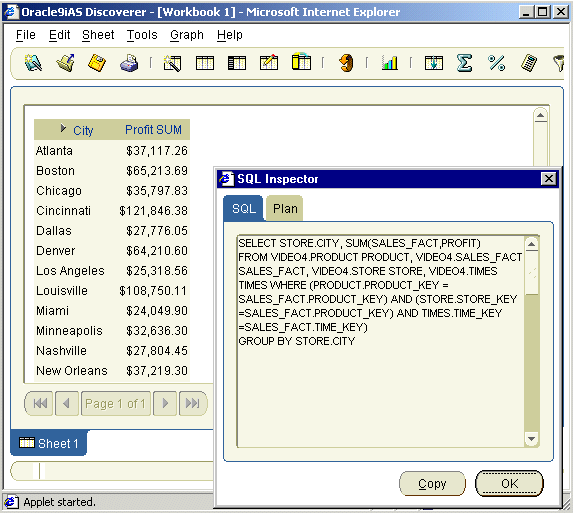Click the $121,846.38 profit value
Image resolution: width=573 pixels, height=513 pixels.
153,210
